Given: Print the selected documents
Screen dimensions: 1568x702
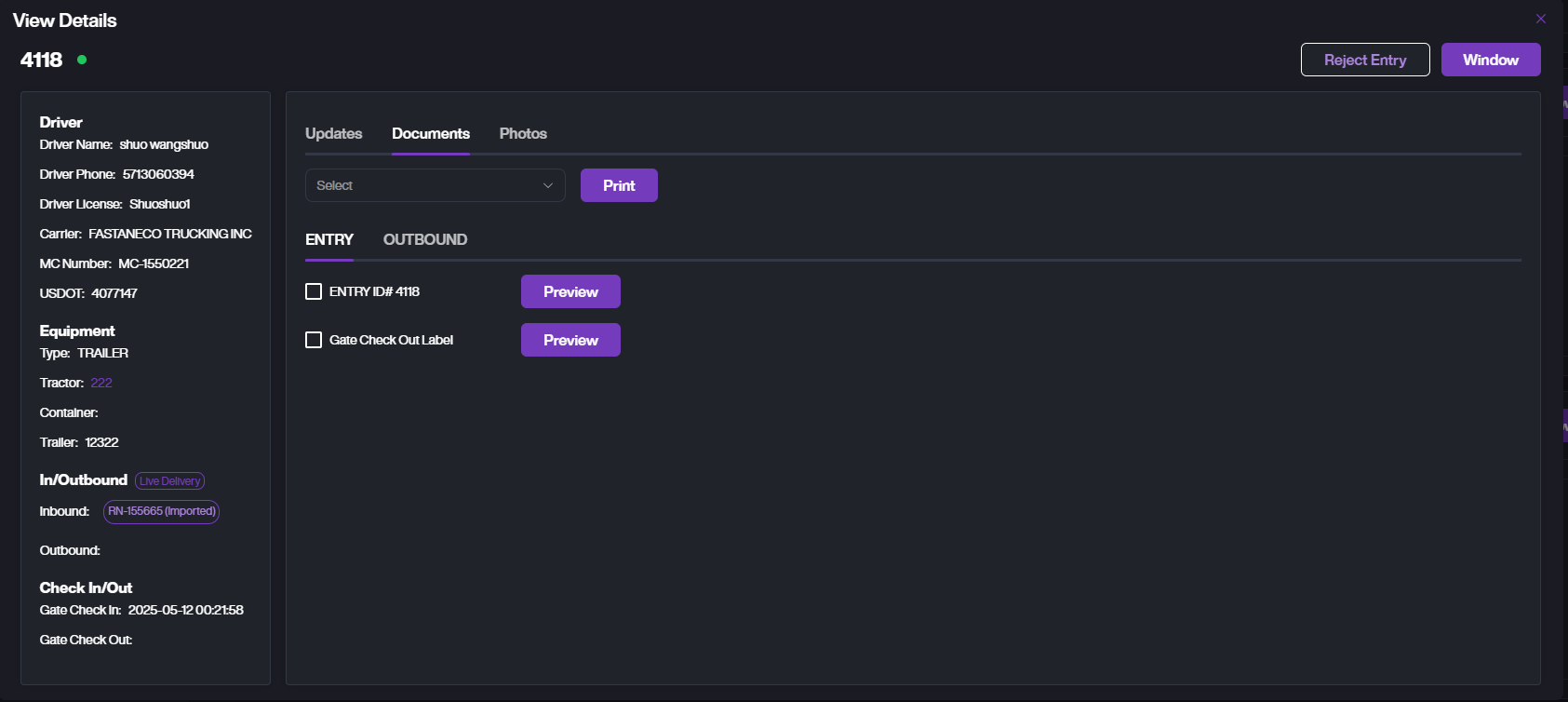Looking at the screenshot, I should 619,185.
